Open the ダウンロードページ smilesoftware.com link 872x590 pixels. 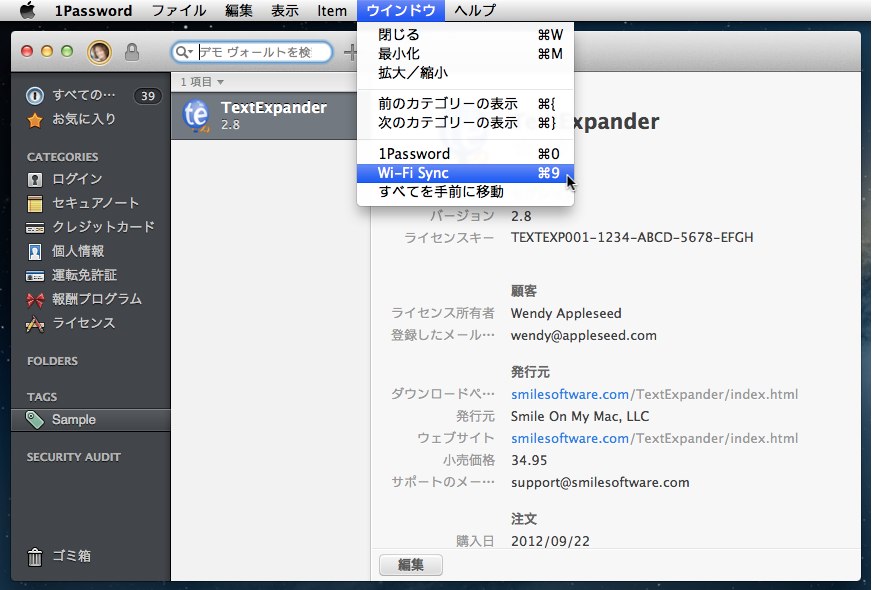655,394
